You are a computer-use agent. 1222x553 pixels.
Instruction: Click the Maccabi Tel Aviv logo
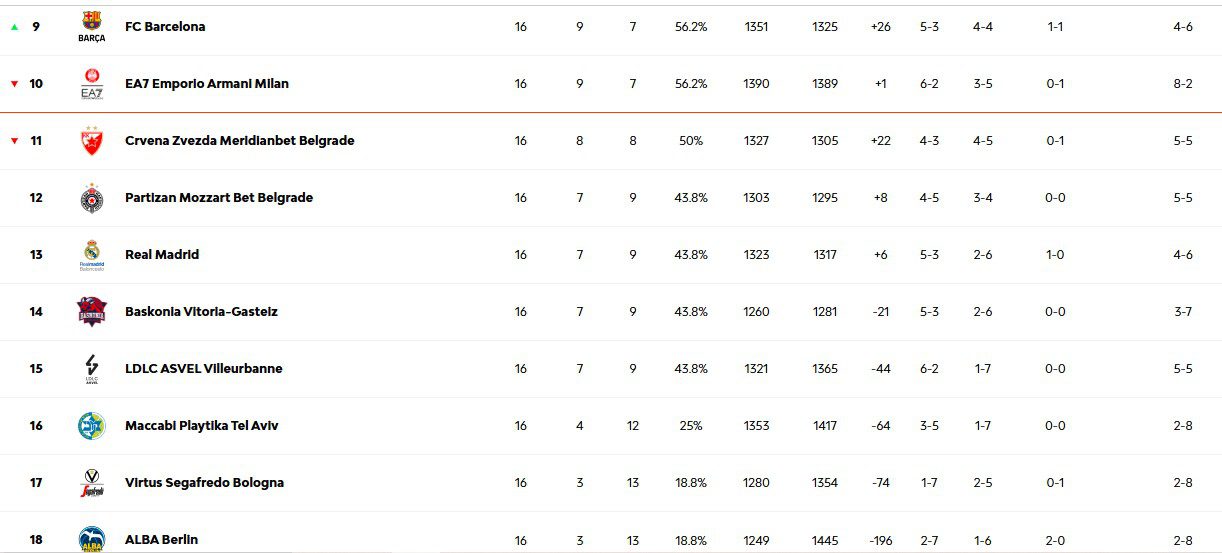tap(91, 426)
